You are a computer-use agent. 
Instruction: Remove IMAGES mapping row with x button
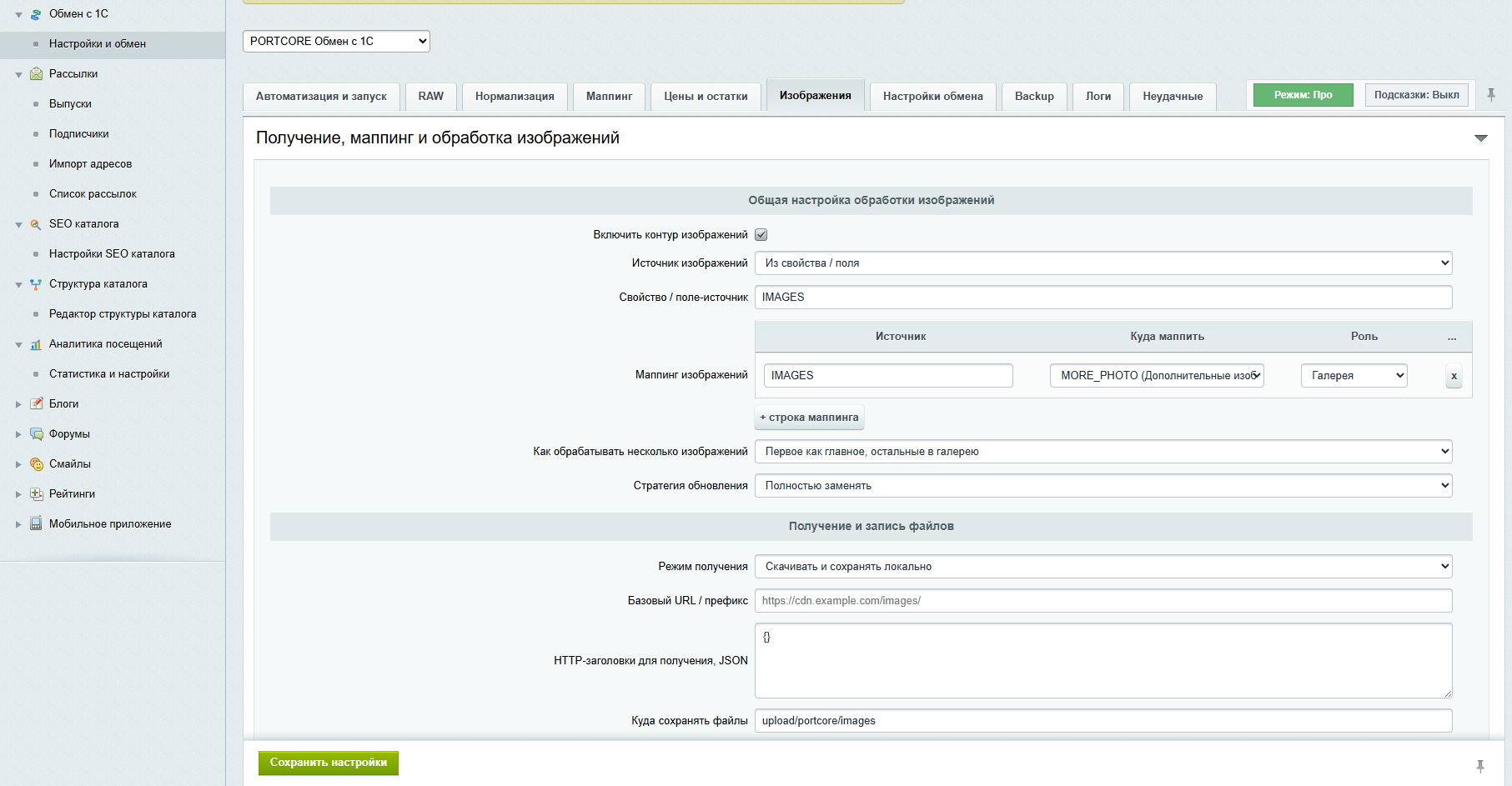1454,376
